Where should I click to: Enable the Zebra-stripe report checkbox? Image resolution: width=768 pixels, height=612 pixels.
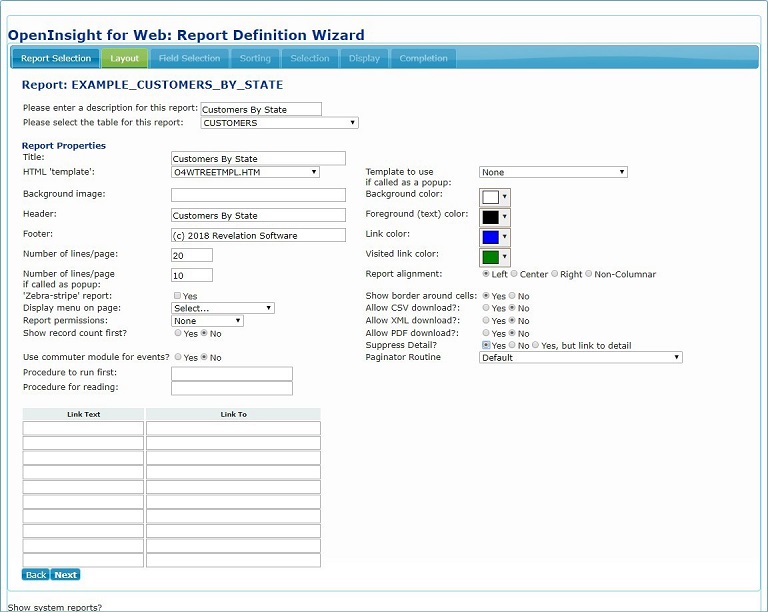pos(177,296)
